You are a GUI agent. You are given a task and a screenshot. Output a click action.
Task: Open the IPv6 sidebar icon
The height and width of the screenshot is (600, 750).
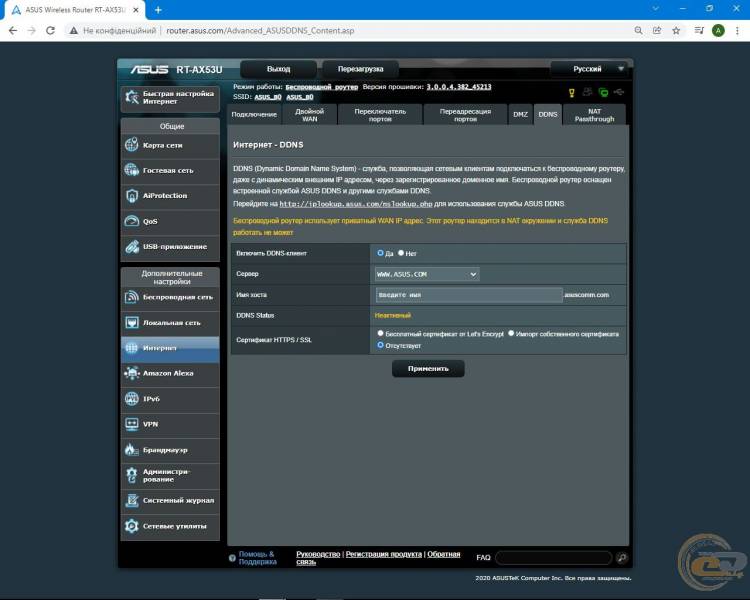[132, 399]
